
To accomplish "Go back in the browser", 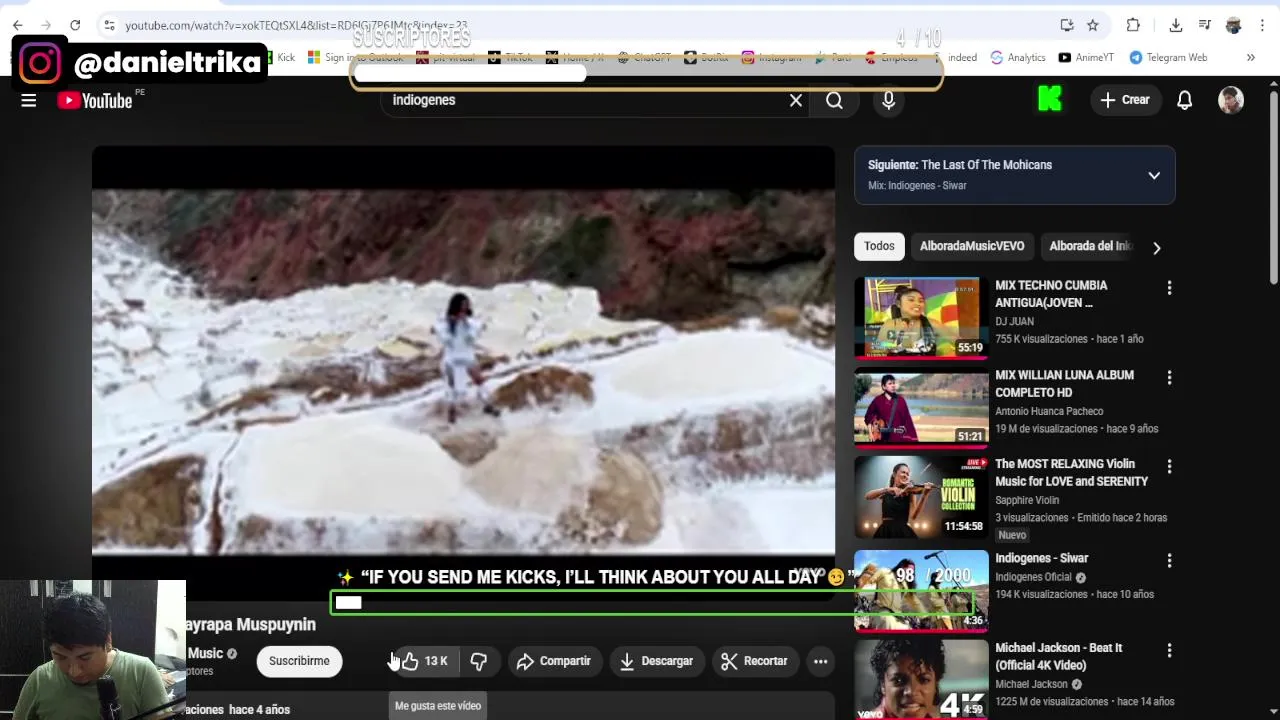I will pyautogui.click(x=18, y=25).
